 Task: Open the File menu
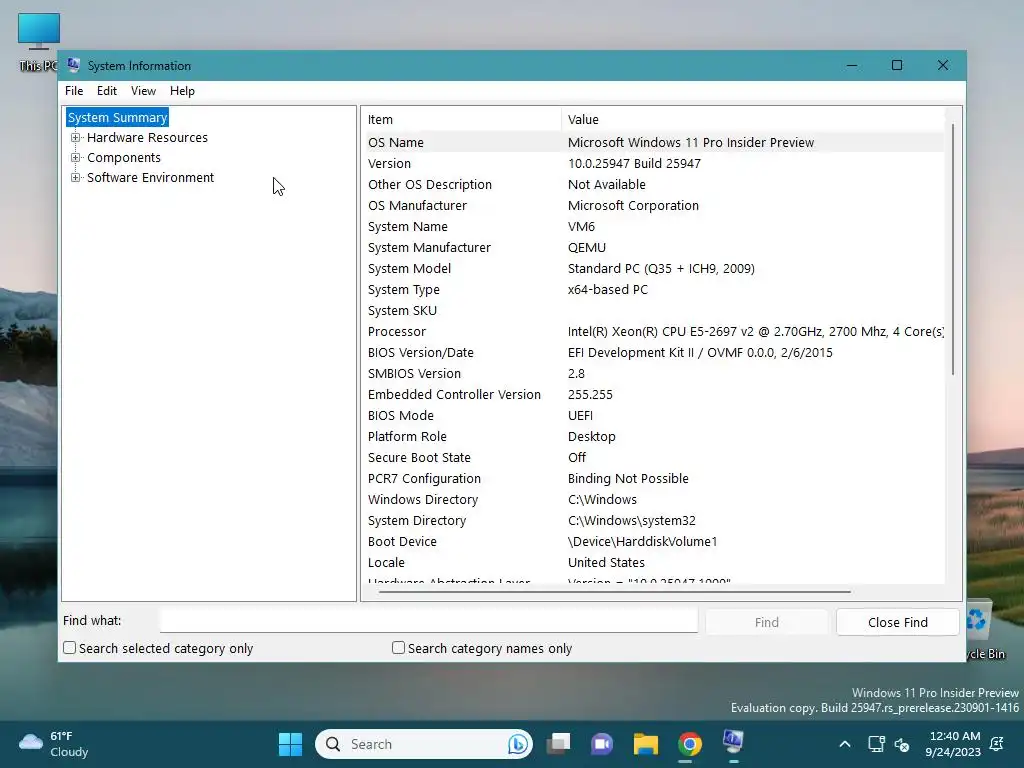pyautogui.click(x=74, y=91)
